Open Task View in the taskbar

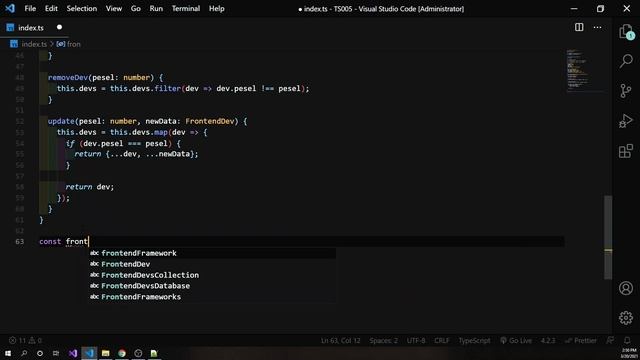point(56,353)
